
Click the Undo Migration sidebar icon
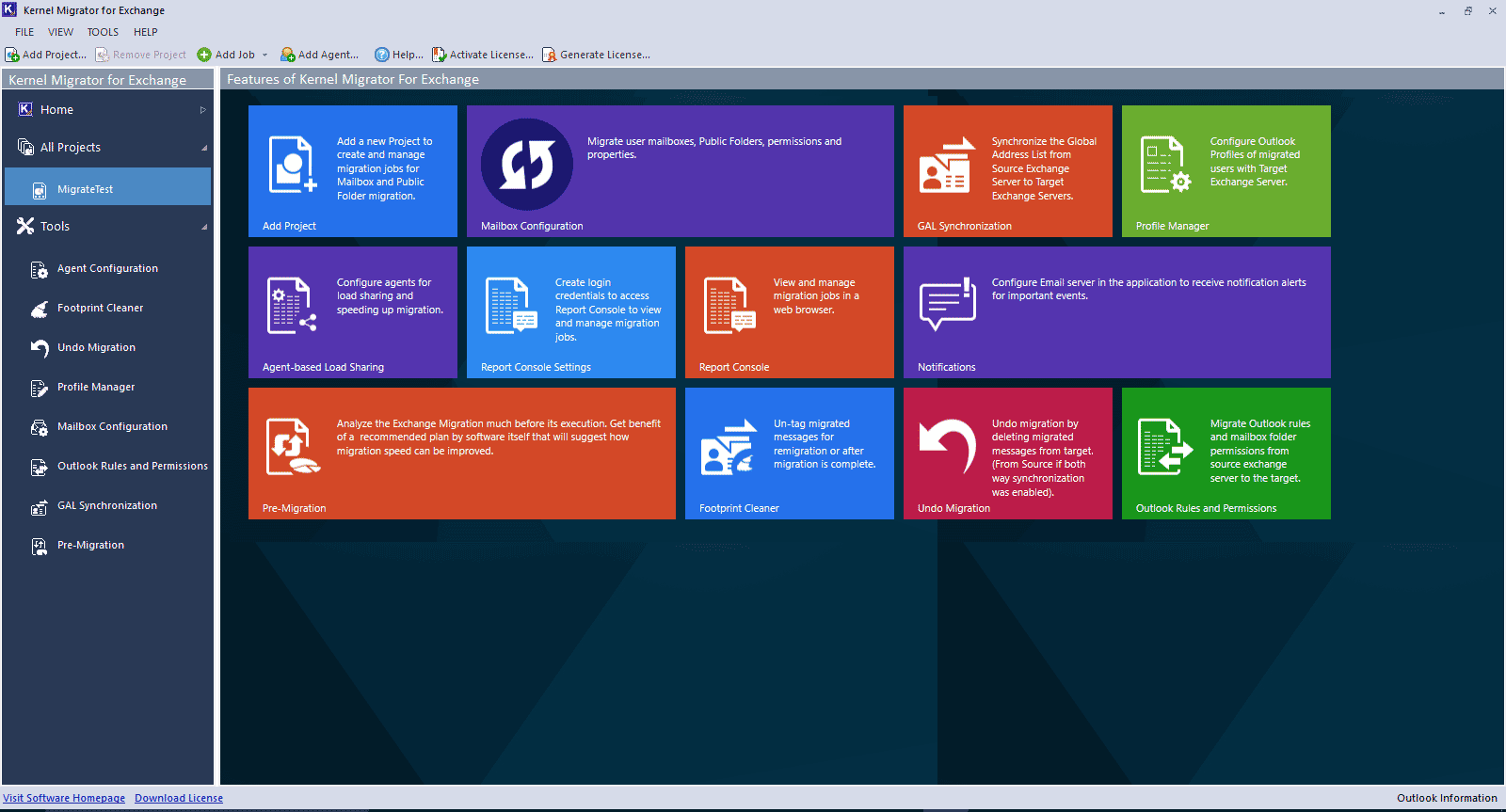39,348
